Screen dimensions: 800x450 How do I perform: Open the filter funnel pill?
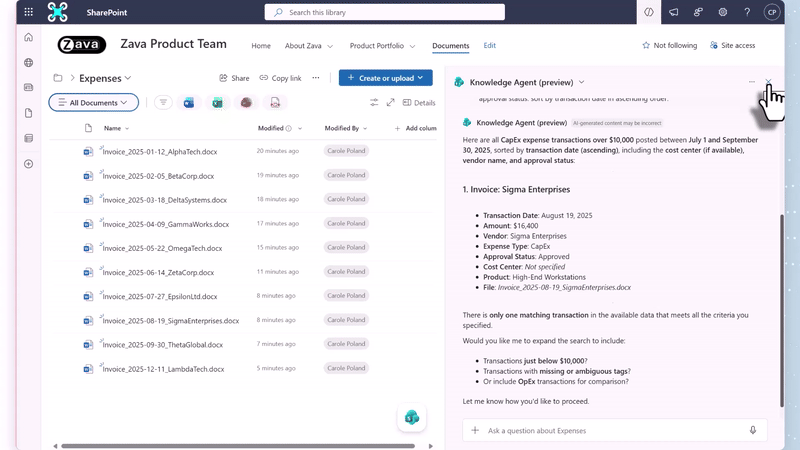pyautogui.click(x=163, y=103)
